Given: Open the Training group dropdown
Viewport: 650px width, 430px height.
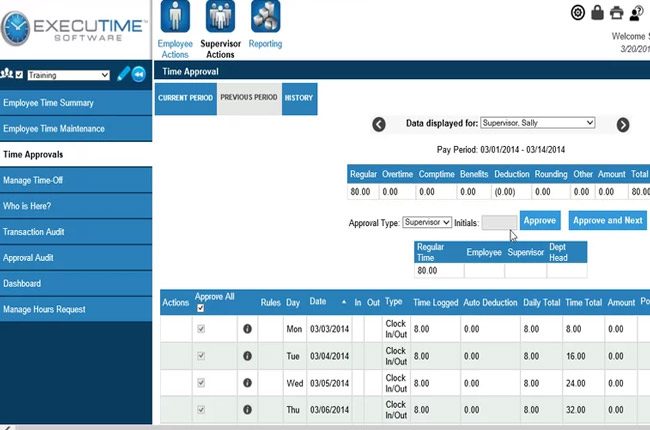Looking at the screenshot, I should pyautogui.click(x=68, y=75).
